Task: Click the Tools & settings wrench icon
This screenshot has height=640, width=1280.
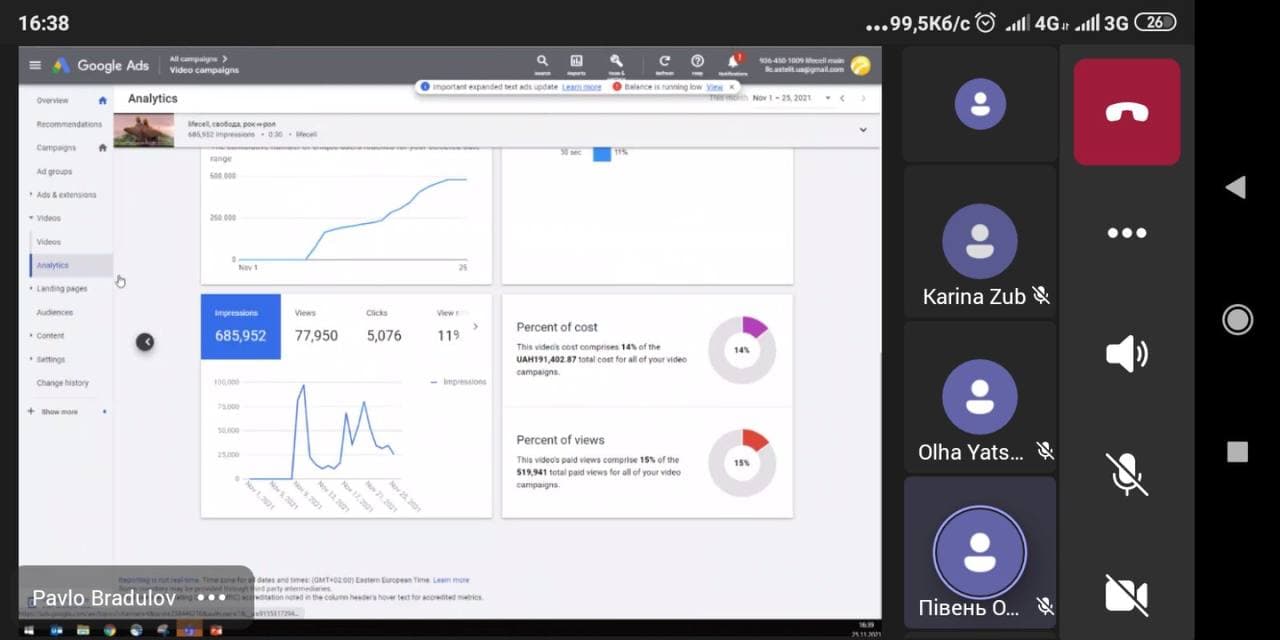Action: click(x=616, y=62)
